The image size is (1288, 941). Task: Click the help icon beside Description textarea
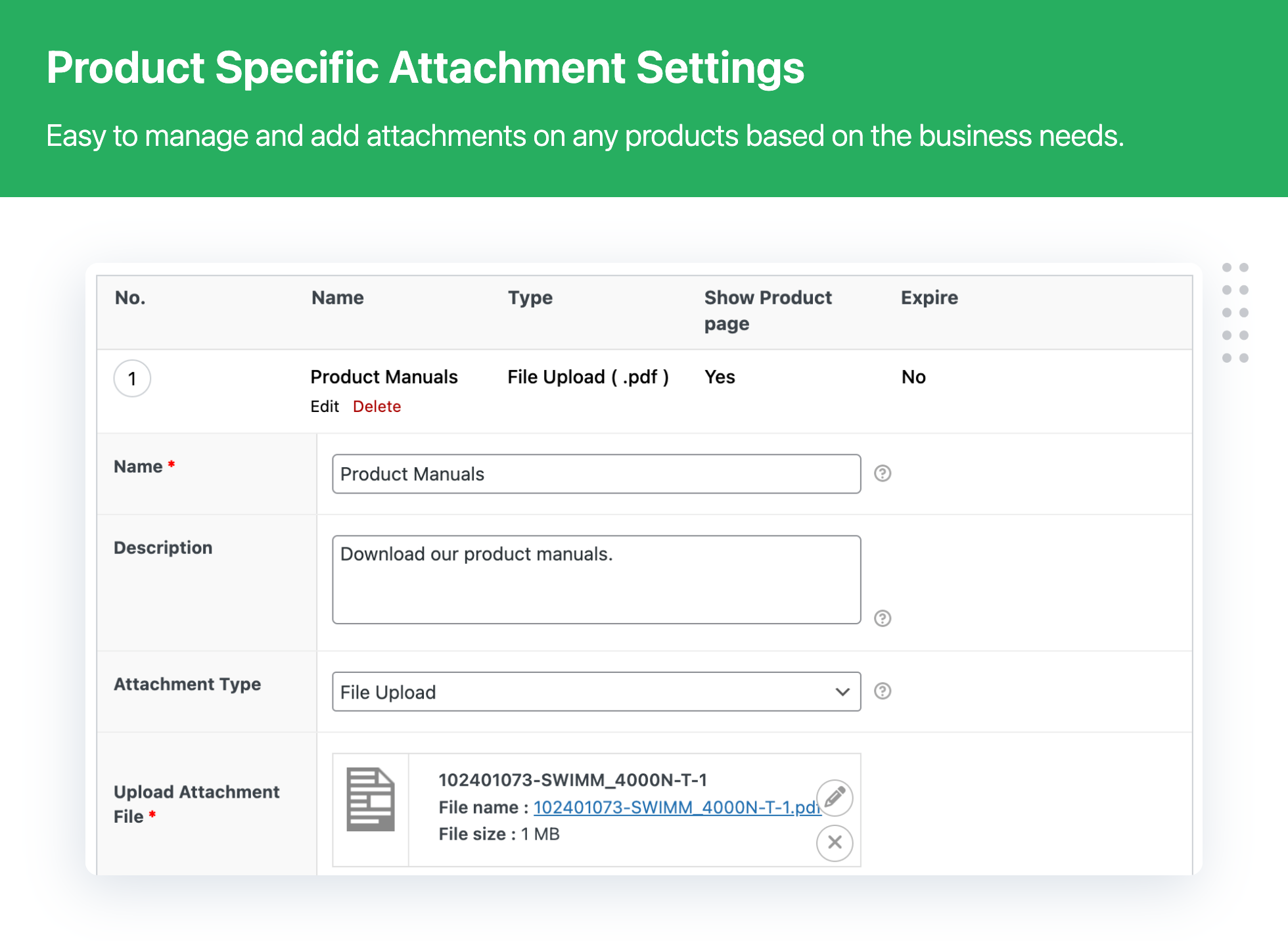coord(882,618)
